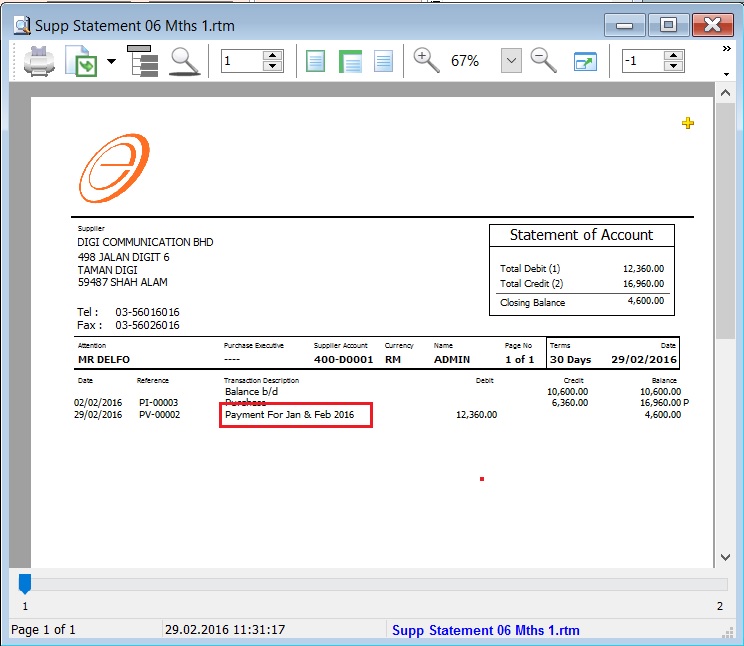Toggle the report outline tree icon
The height and width of the screenshot is (646, 744).
coord(144,62)
